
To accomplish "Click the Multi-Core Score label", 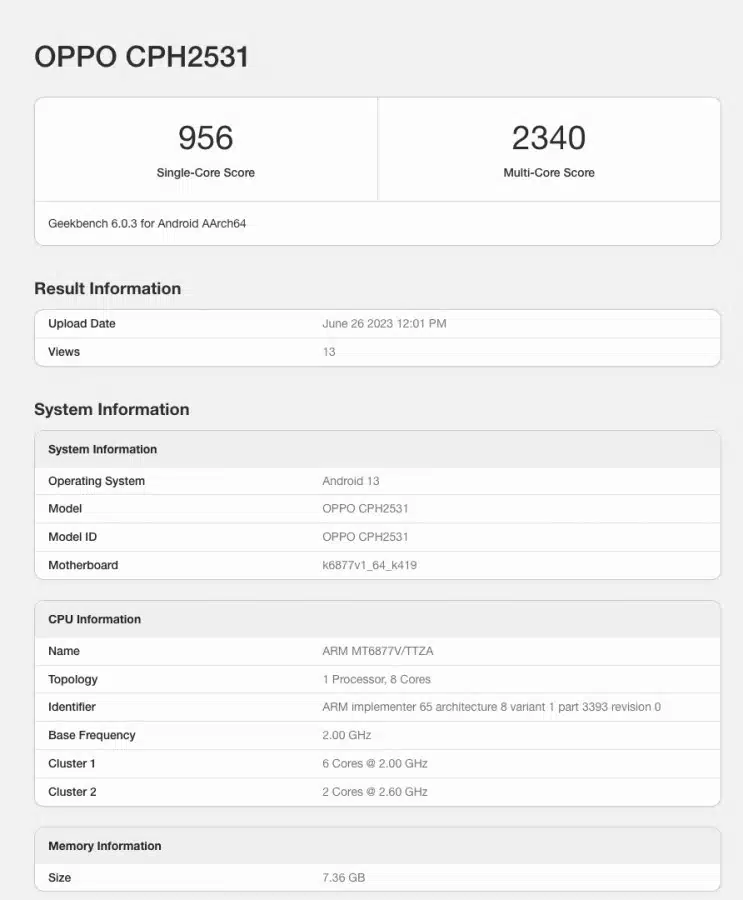I will point(548,173).
